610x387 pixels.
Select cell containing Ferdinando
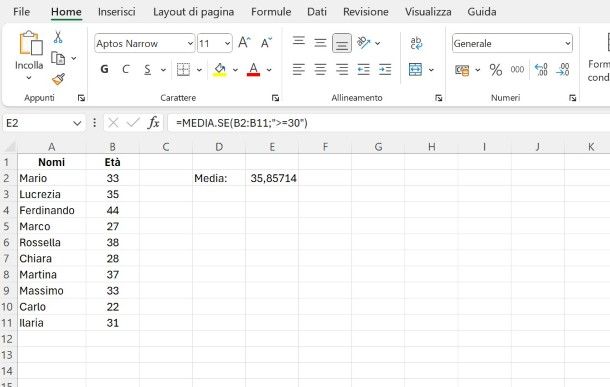pos(52,210)
